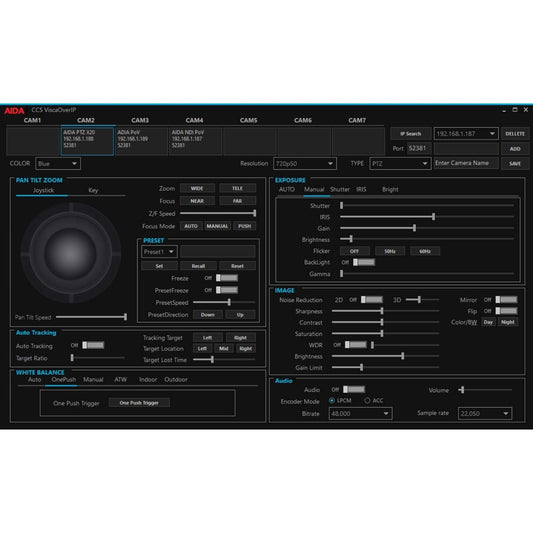Select the ACC encoder mode radio button
The image size is (533, 533).
[367, 400]
